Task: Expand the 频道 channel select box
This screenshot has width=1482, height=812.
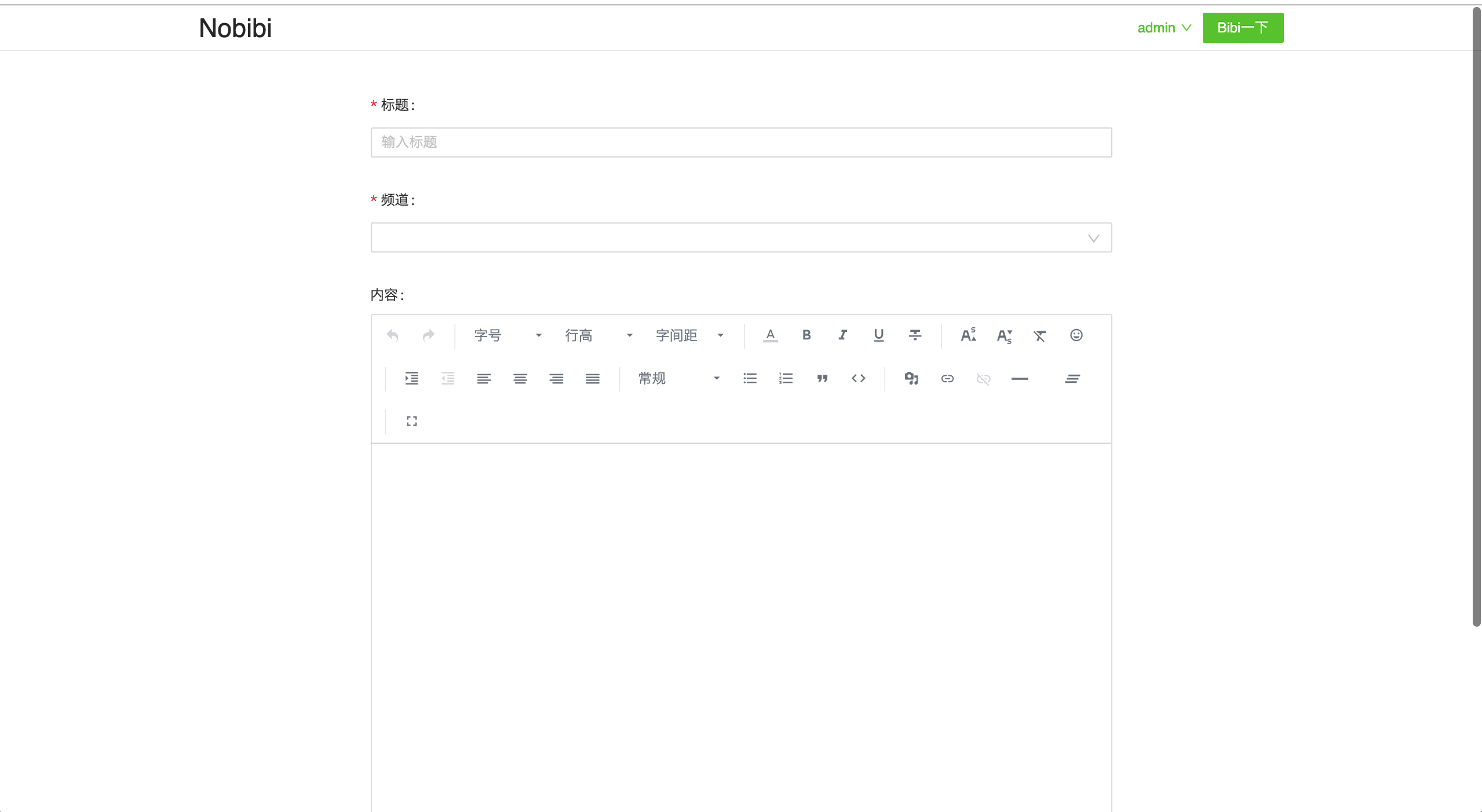Action: pyautogui.click(x=740, y=237)
